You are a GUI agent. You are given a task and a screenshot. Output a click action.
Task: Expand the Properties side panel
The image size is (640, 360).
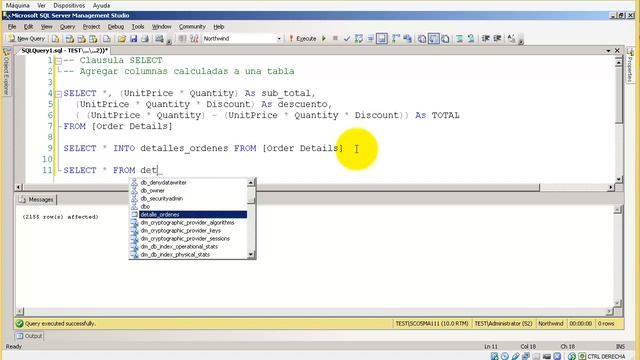click(630, 65)
